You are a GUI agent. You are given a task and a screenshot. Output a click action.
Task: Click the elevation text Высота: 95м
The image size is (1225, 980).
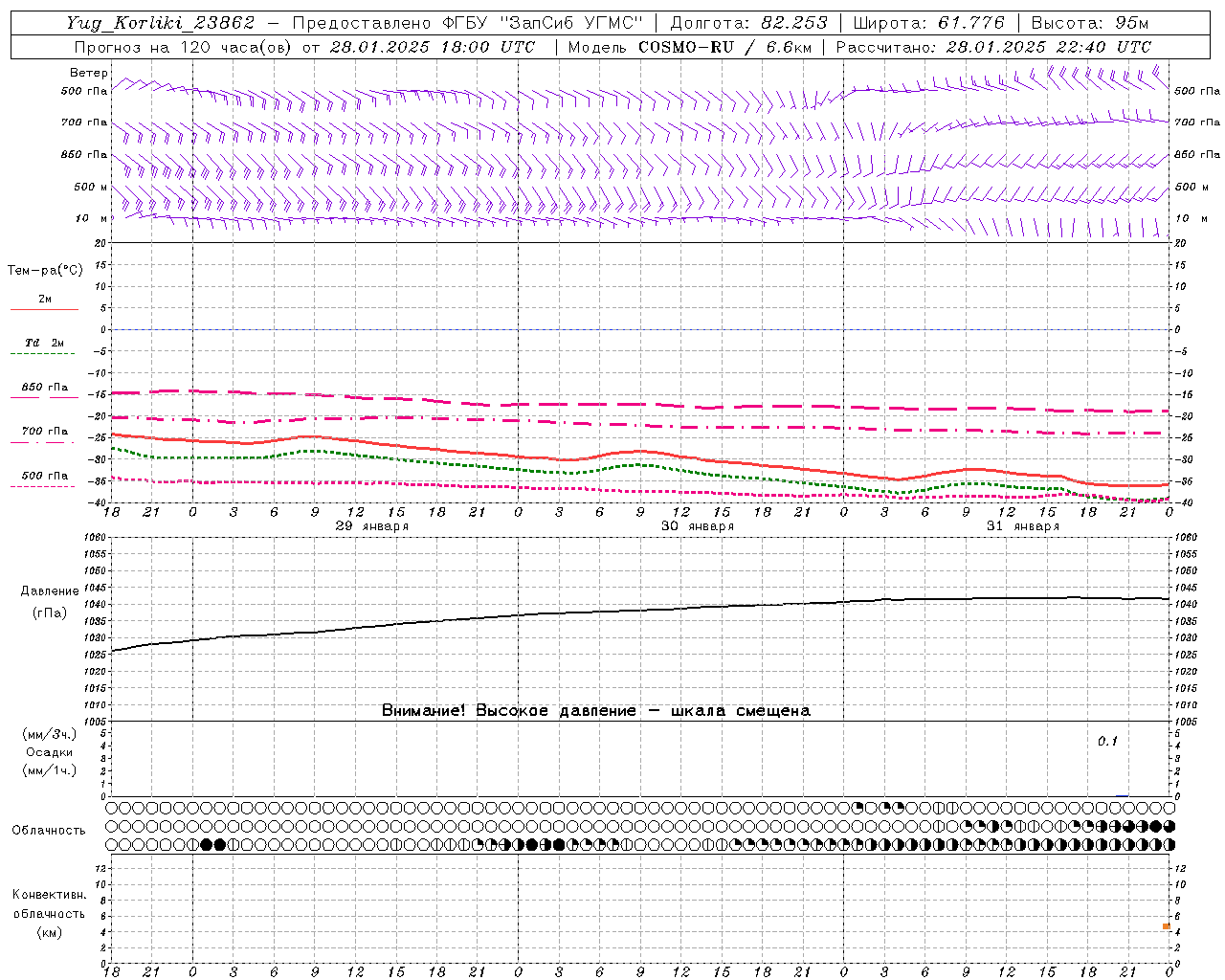[1090, 23]
